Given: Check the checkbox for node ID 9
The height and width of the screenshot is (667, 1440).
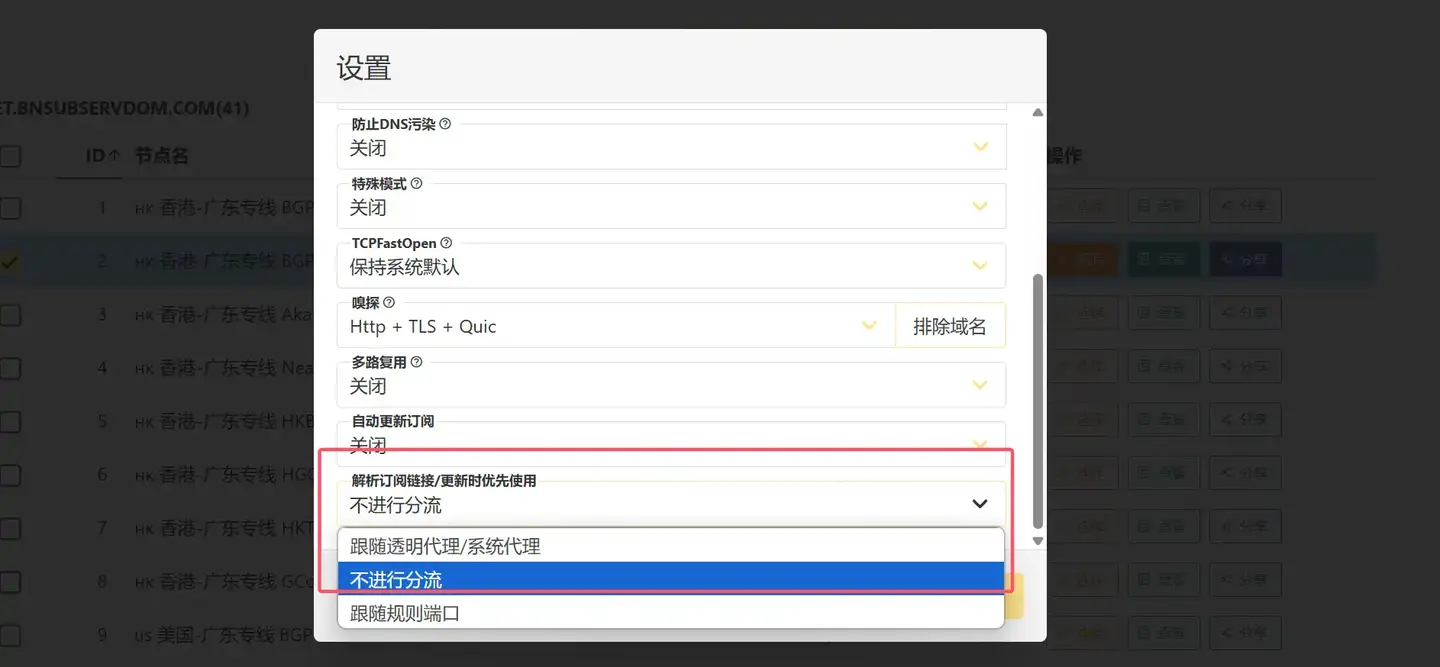Looking at the screenshot, I should tap(10, 634).
